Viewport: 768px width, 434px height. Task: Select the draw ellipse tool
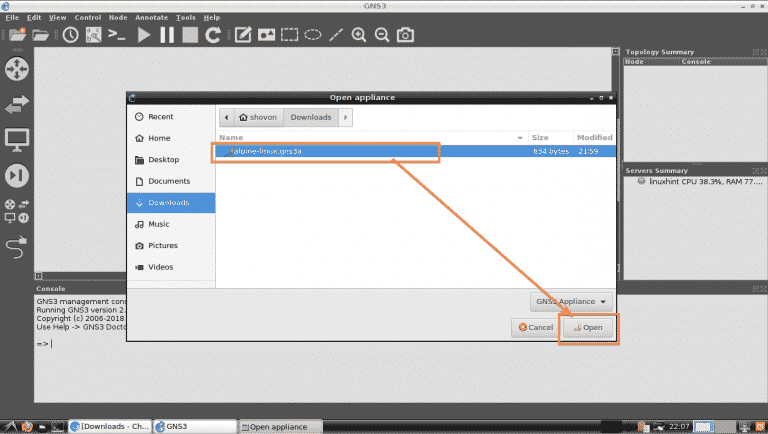pos(312,35)
